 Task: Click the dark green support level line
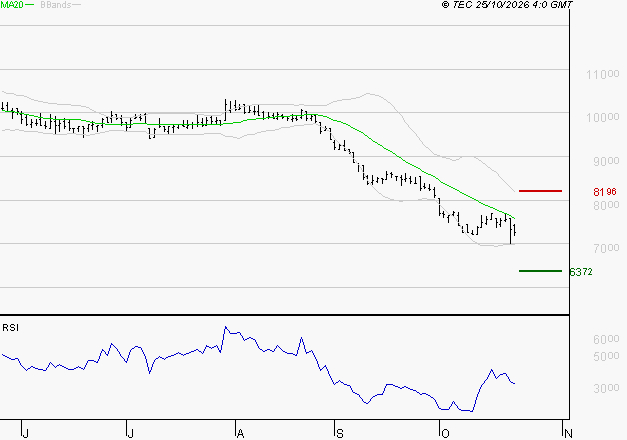point(540,271)
